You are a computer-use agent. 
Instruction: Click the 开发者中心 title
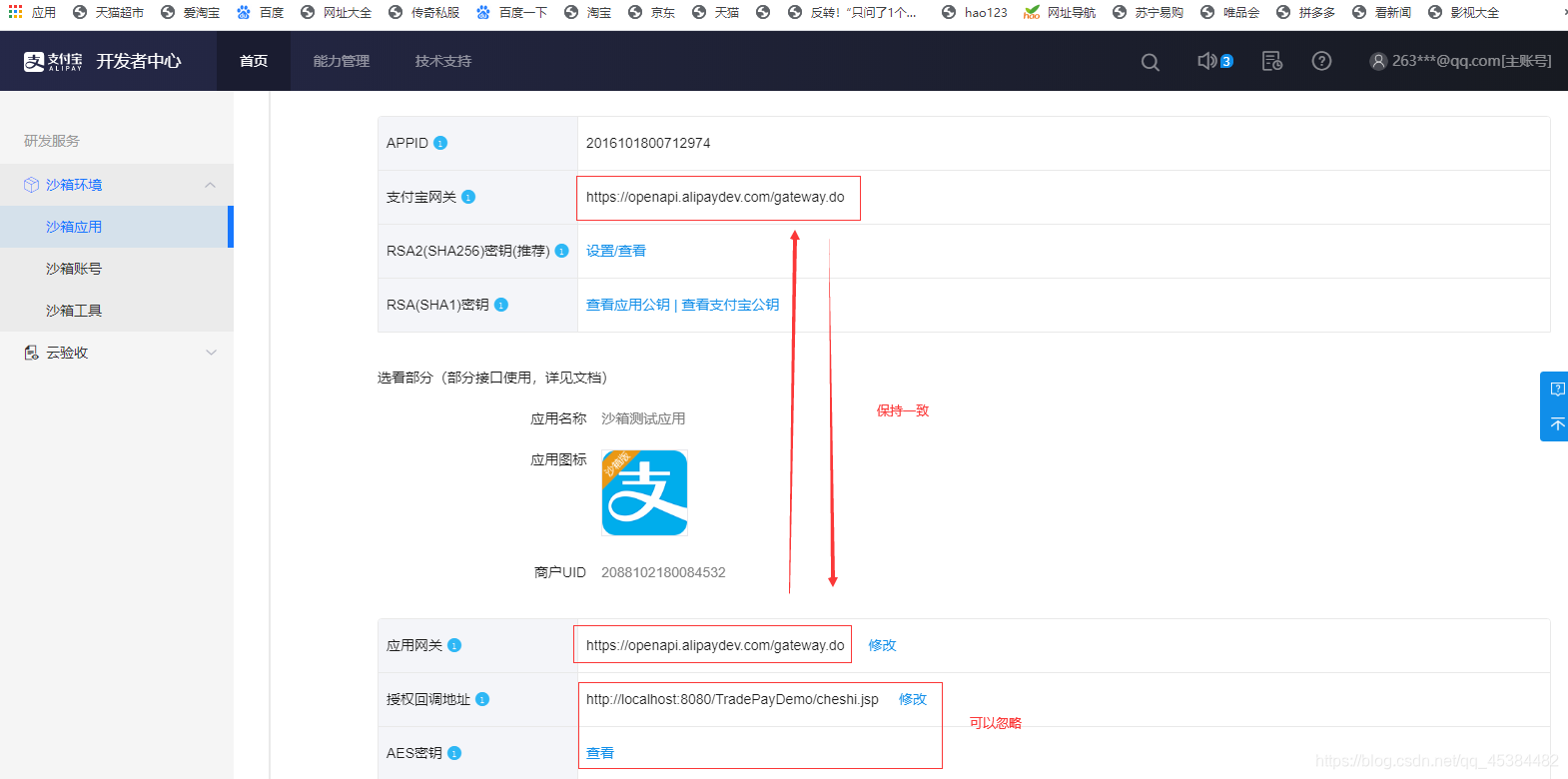coord(139,61)
